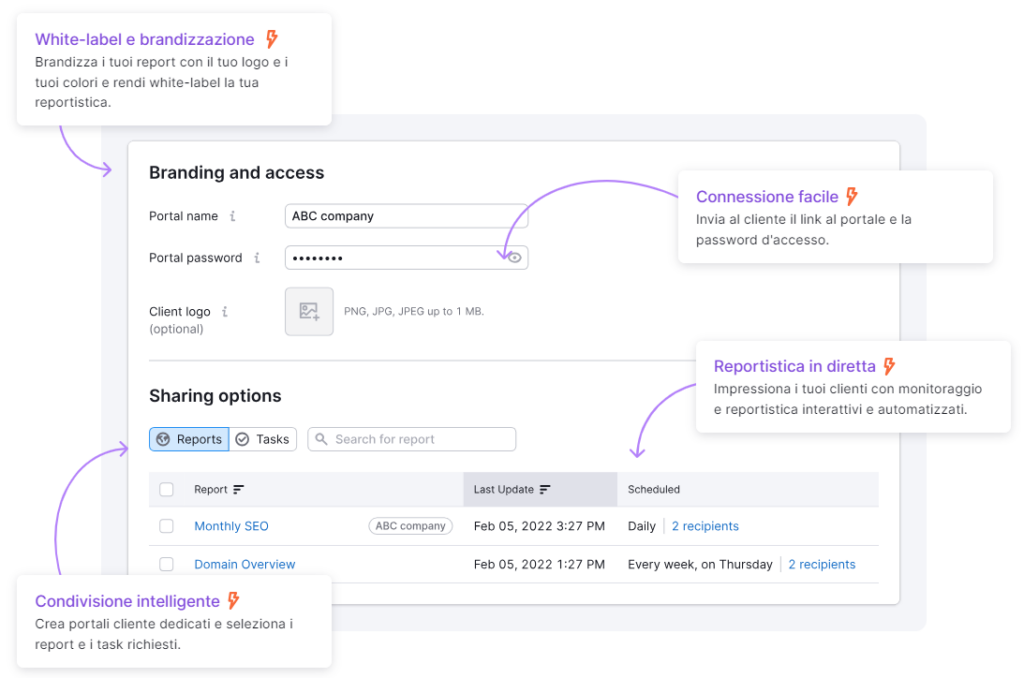Switch to the Tasks tab
This screenshot has width=1024, height=678.
point(263,439)
